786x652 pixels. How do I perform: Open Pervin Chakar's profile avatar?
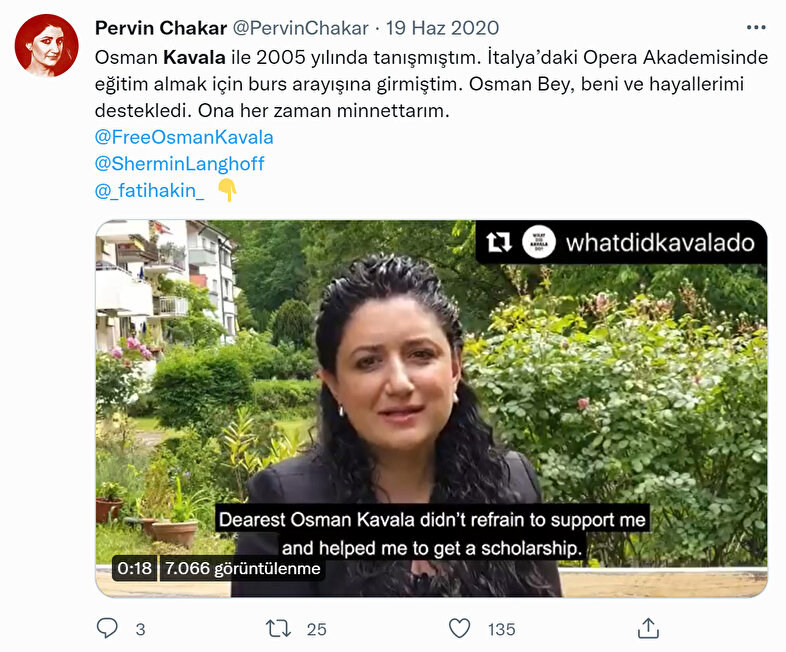pyautogui.click(x=47, y=46)
